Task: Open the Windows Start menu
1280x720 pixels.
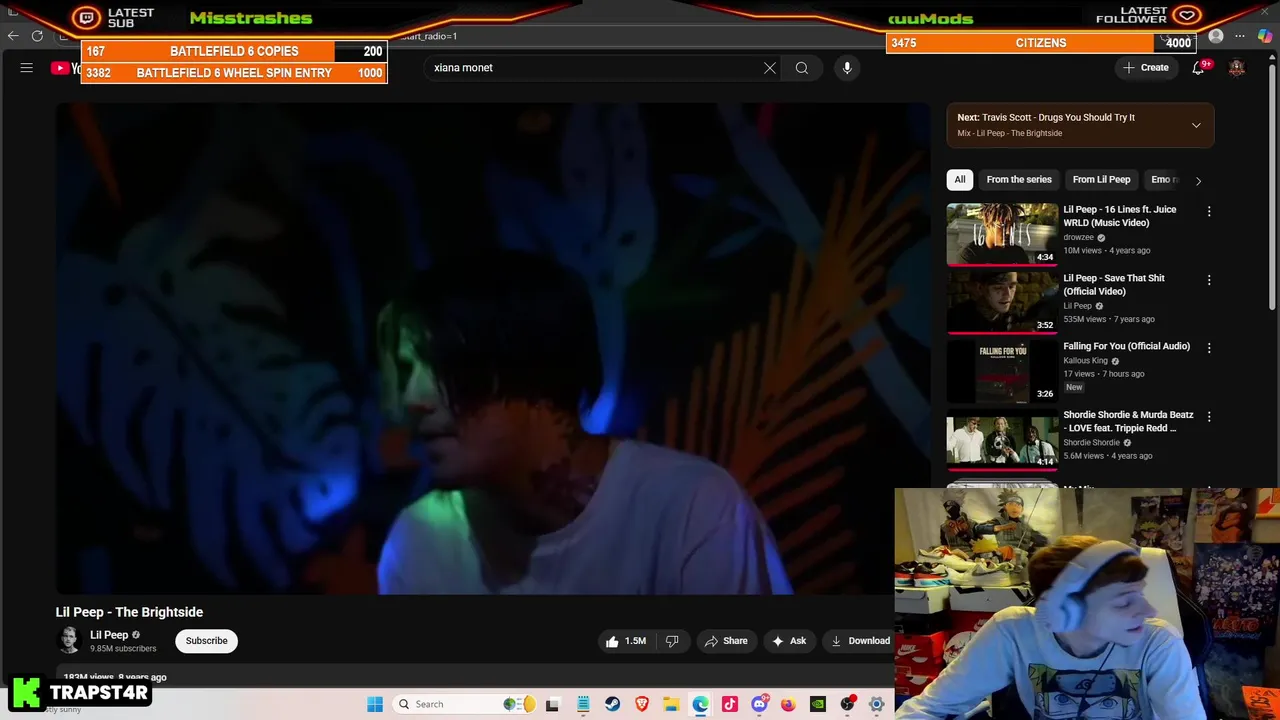Action: 375,704
